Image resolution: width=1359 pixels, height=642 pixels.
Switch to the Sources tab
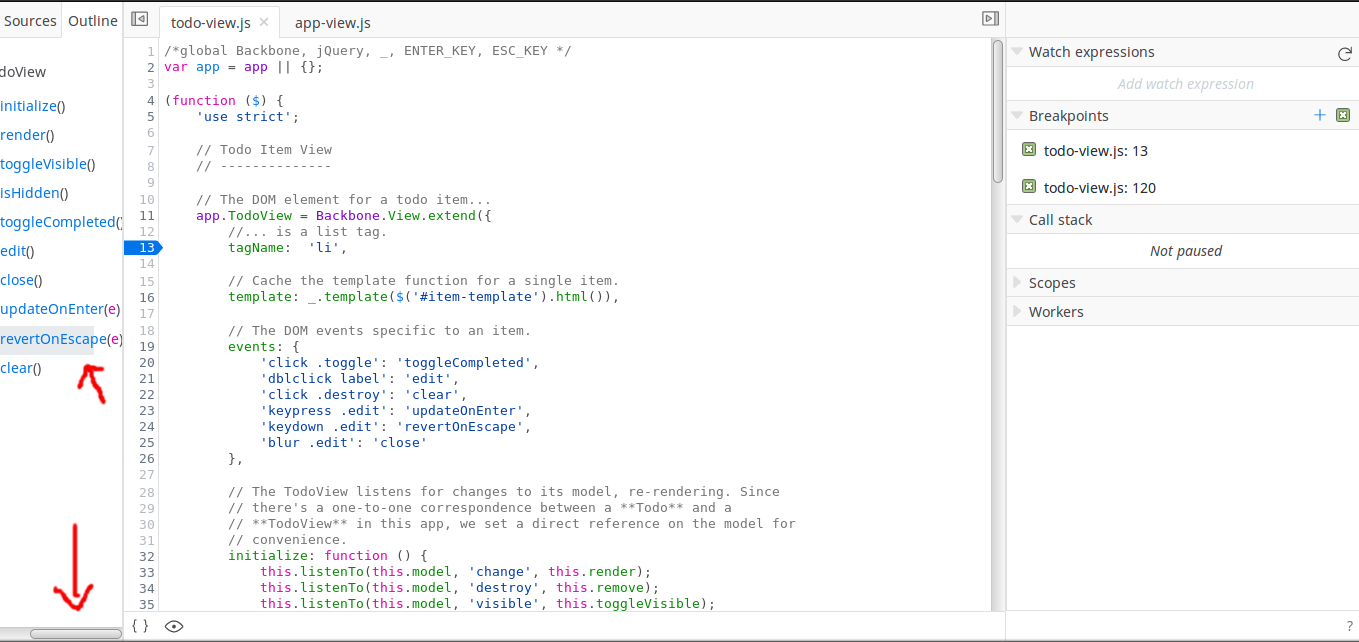(30, 20)
